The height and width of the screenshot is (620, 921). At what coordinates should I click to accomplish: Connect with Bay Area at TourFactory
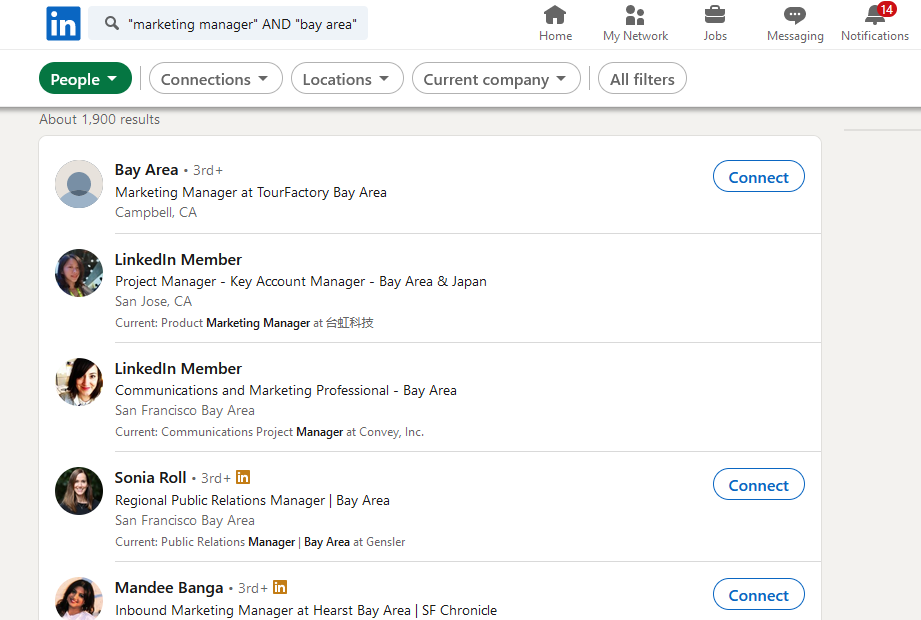pos(758,176)
